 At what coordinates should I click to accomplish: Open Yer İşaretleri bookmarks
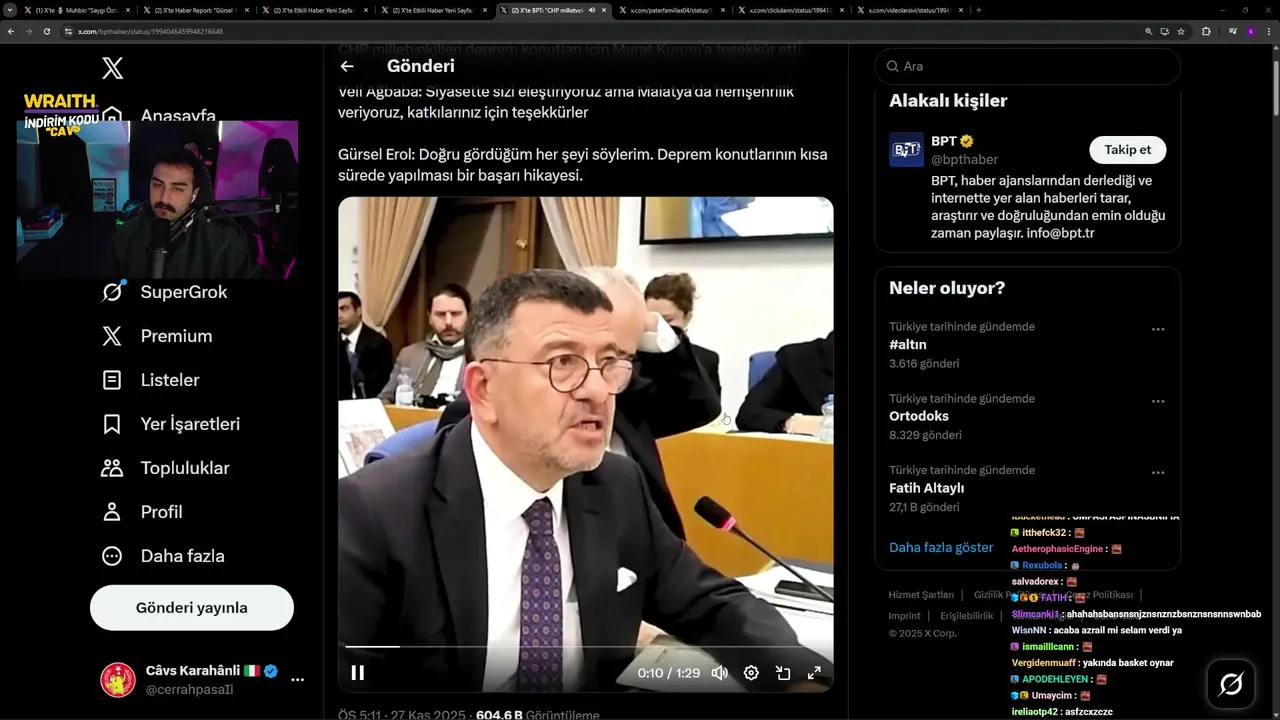coord(171,424)
